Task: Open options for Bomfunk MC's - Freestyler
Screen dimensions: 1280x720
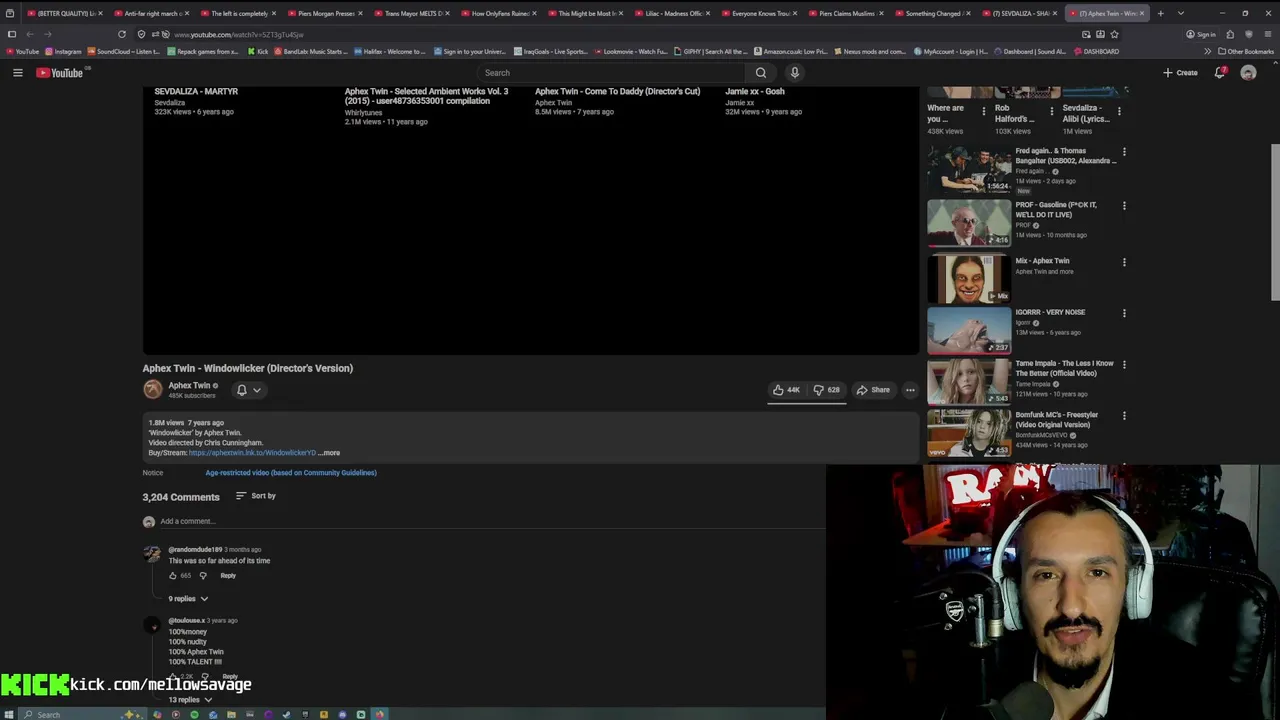Action: click(1124, 416)
